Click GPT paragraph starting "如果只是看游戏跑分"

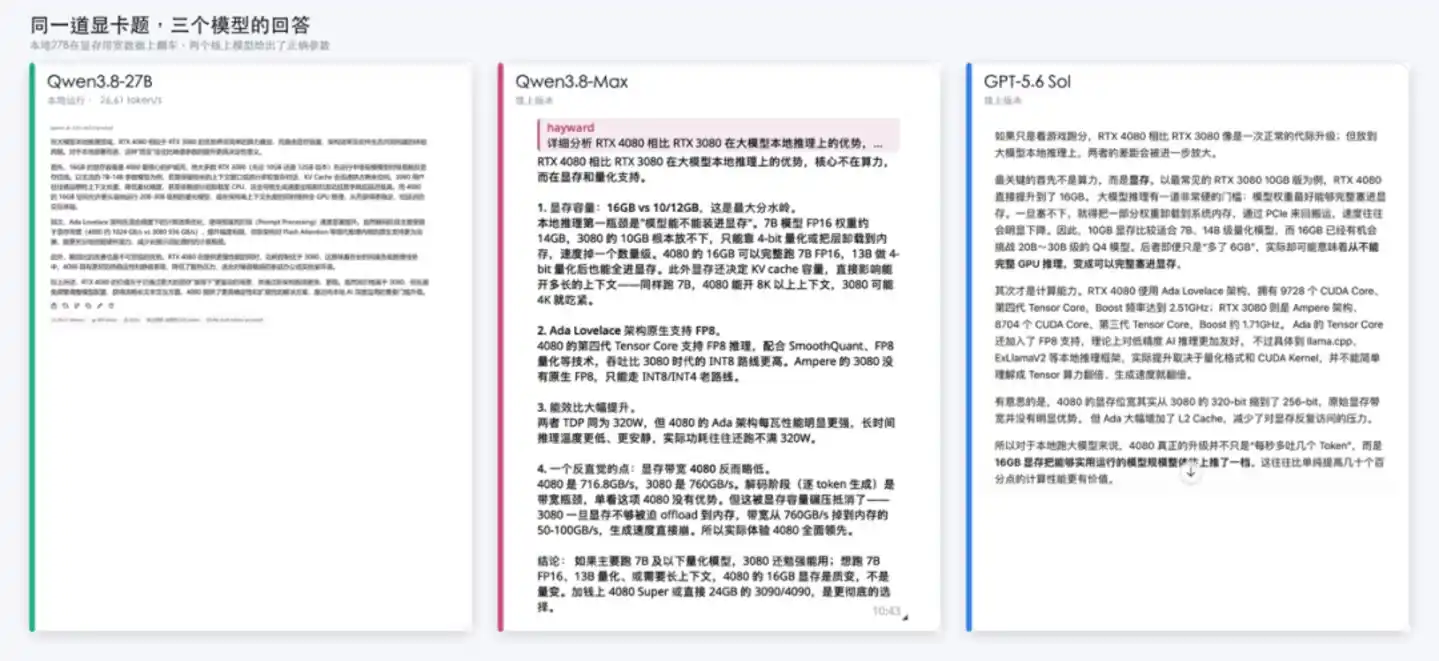[x=1189, y=144]
